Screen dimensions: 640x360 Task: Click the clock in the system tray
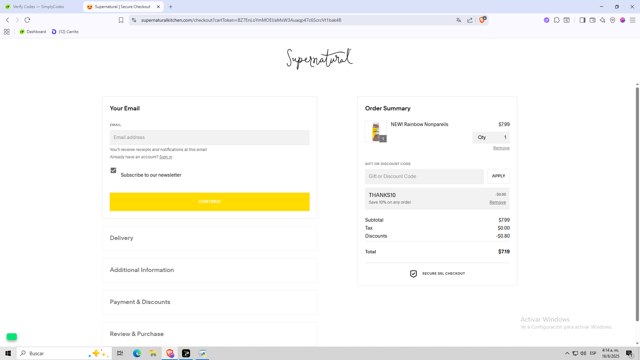click(x=610, y=353)
